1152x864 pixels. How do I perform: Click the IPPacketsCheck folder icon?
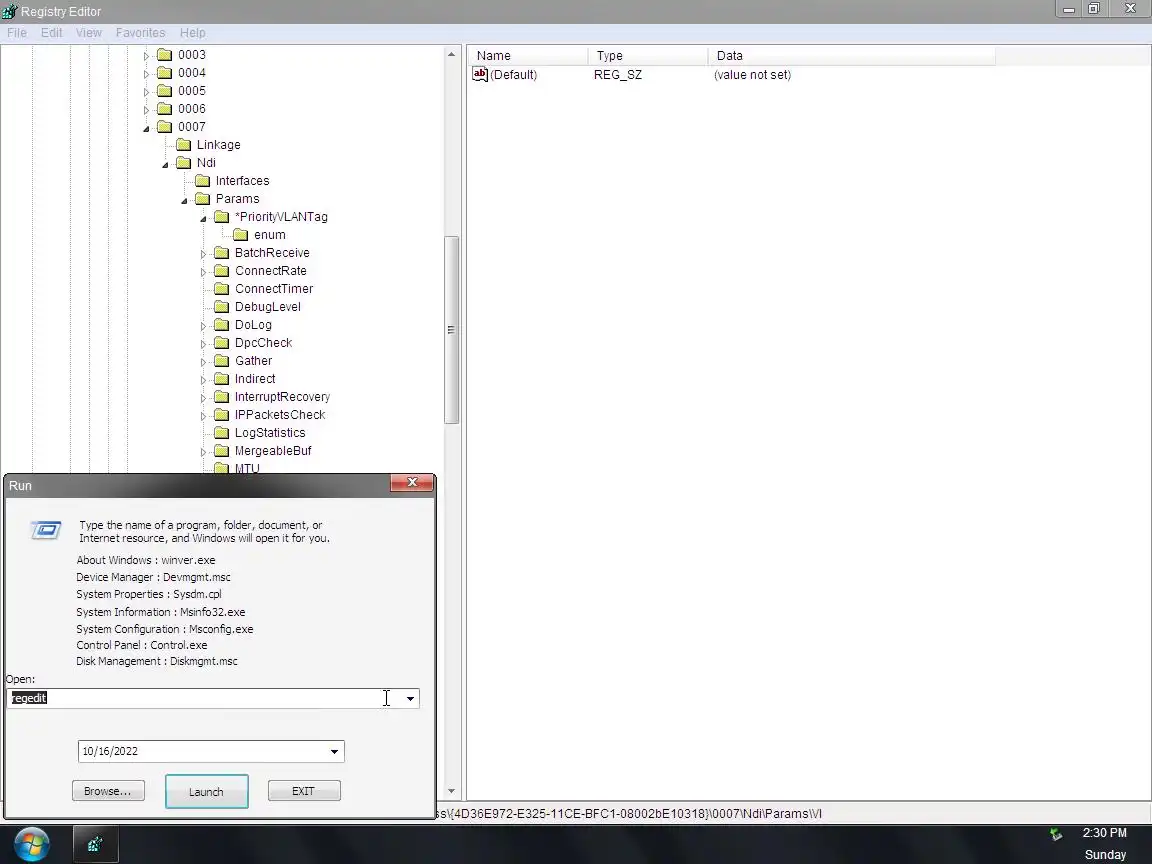222,415
